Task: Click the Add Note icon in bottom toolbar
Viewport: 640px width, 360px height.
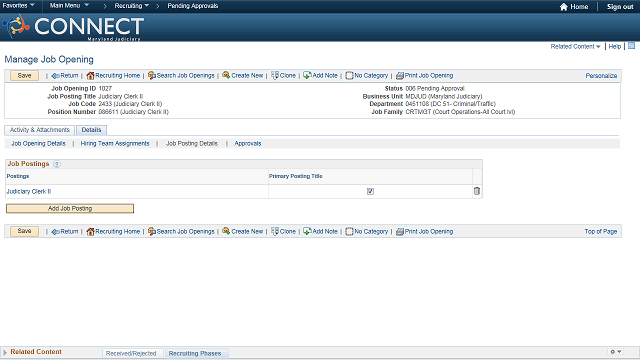Action: pyautogui.click(x=307, y=231)
